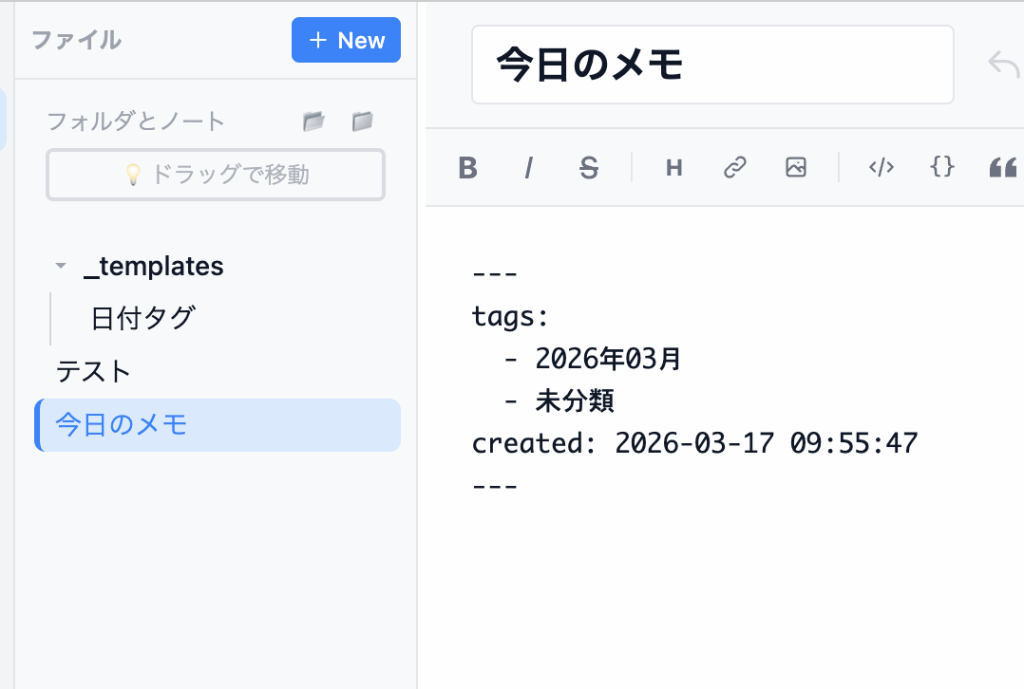
Task: Select the _templates folder name in the tree
Action: (x=153, y=266)
